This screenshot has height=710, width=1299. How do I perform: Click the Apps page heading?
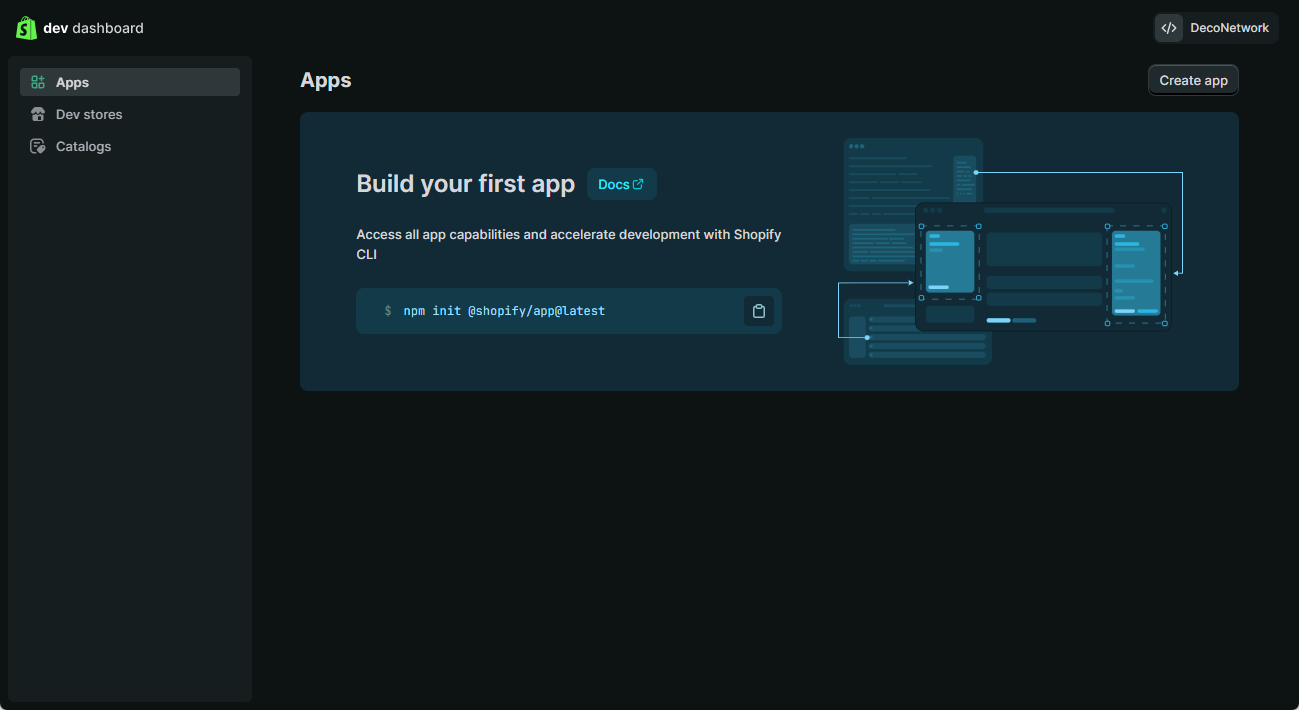tap(326, 80)
